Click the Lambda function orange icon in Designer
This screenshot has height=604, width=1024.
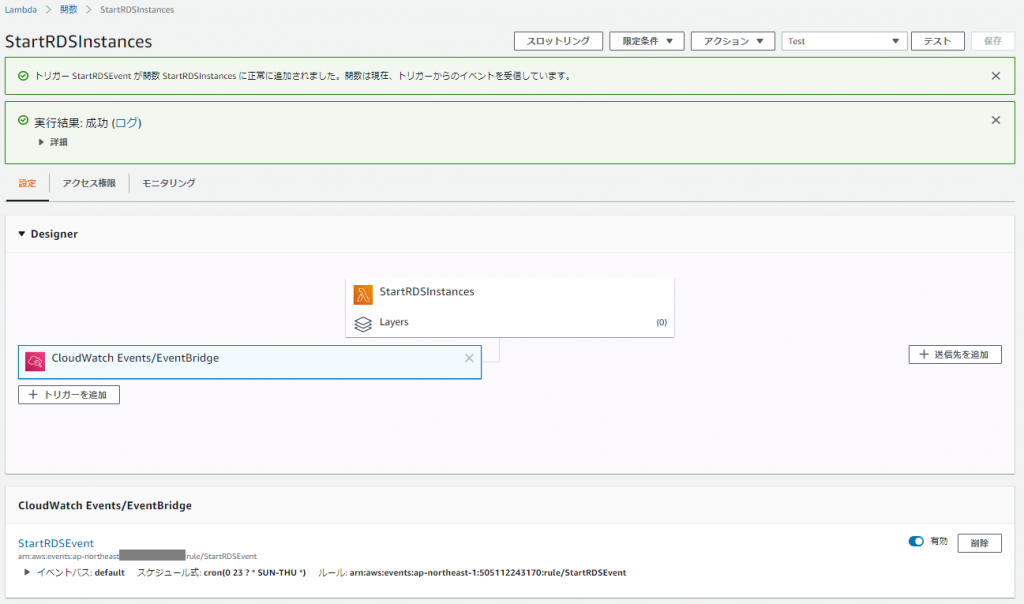click(x=363, y=294)
